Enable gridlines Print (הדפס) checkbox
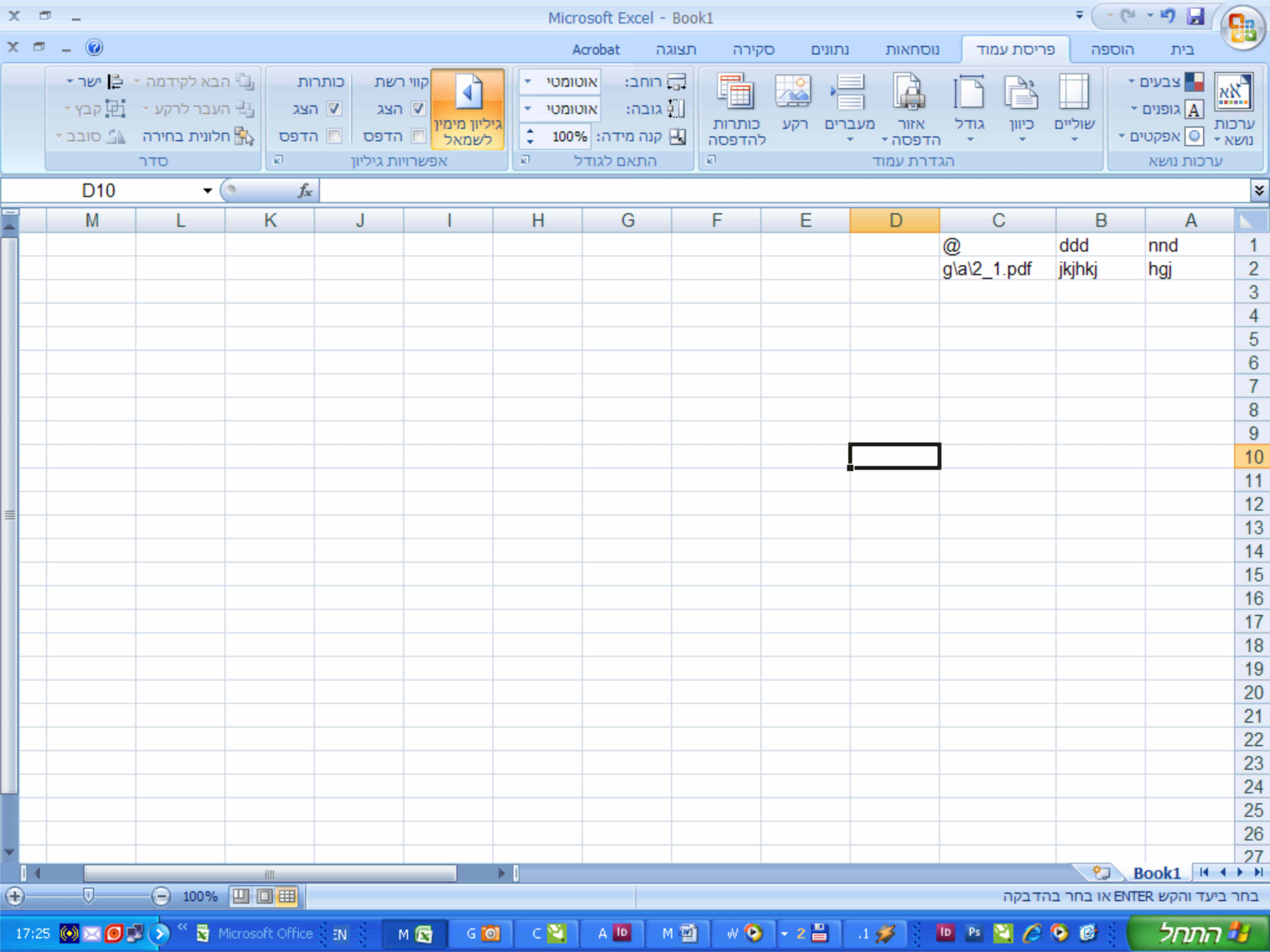This screenshot has height=952, width=1270. click(x=419, y=136)
